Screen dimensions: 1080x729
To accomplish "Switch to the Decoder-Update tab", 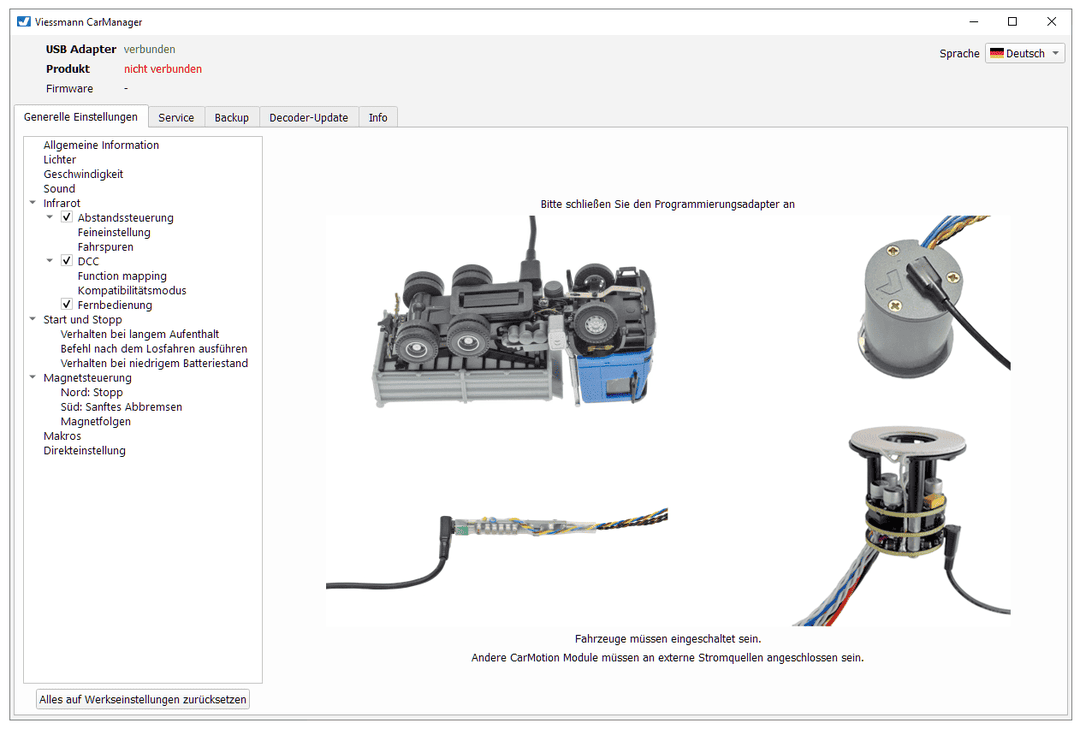I will click(x=308, y=118).
